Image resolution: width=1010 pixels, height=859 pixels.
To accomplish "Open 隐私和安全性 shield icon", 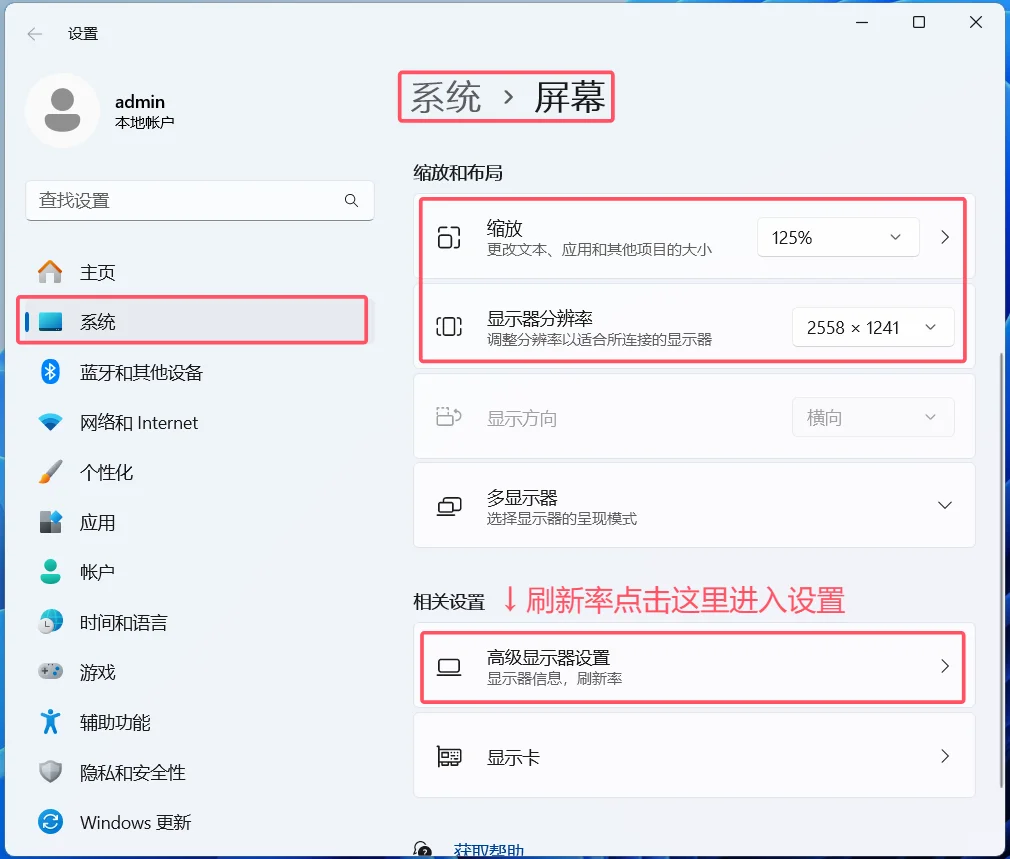I will click(49, 772).
